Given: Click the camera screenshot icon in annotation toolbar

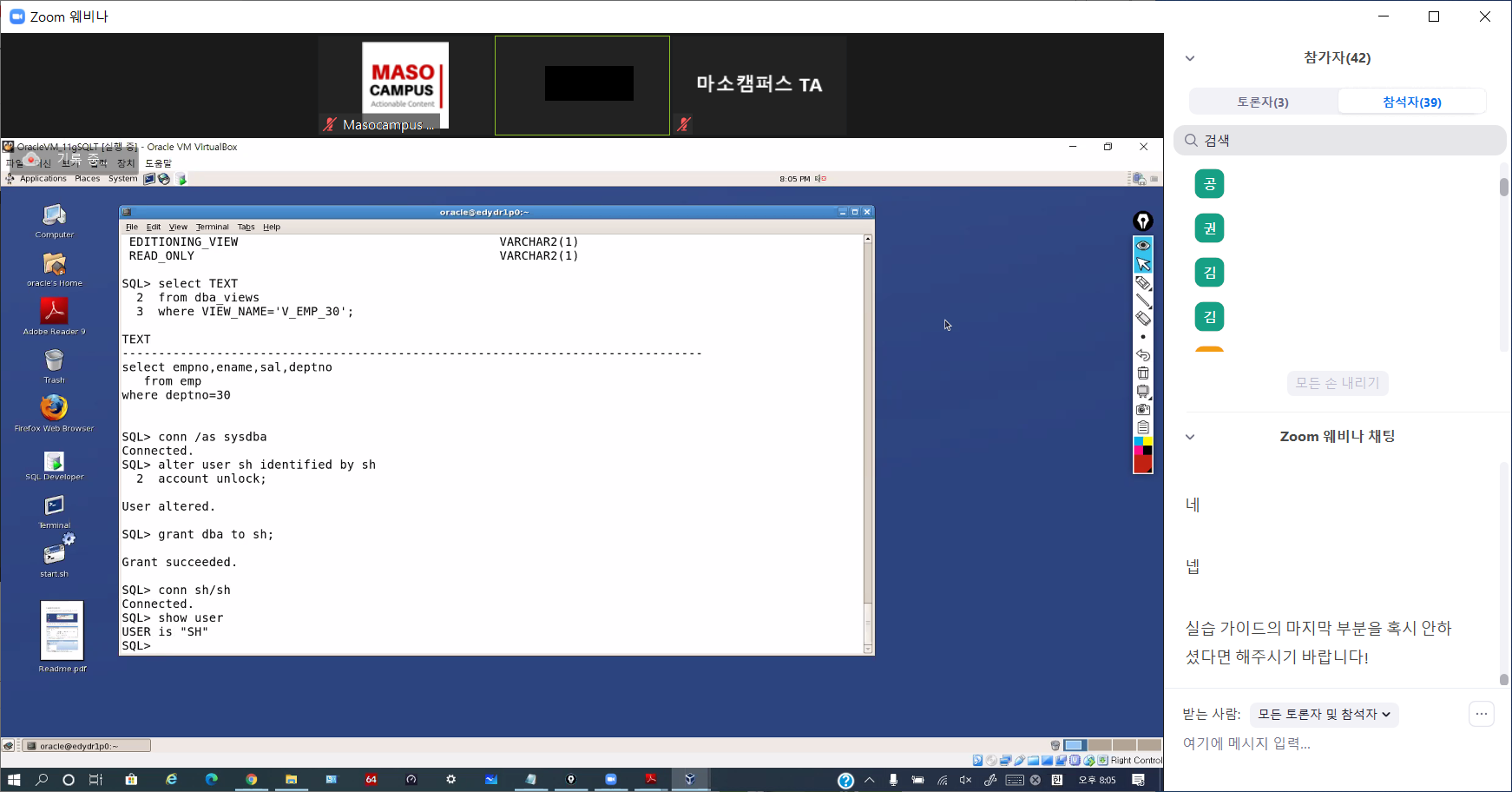Looking at the screenshot, I should click(1143, 409).
